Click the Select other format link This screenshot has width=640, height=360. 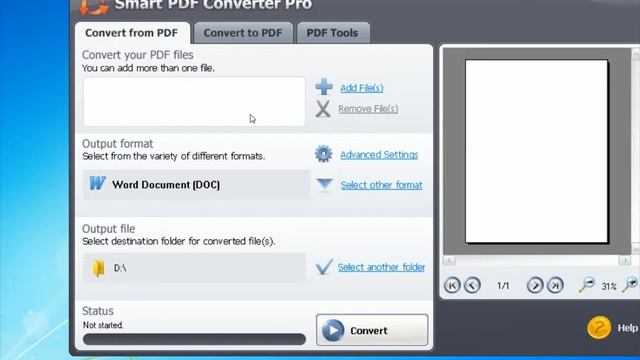[381, 185]
